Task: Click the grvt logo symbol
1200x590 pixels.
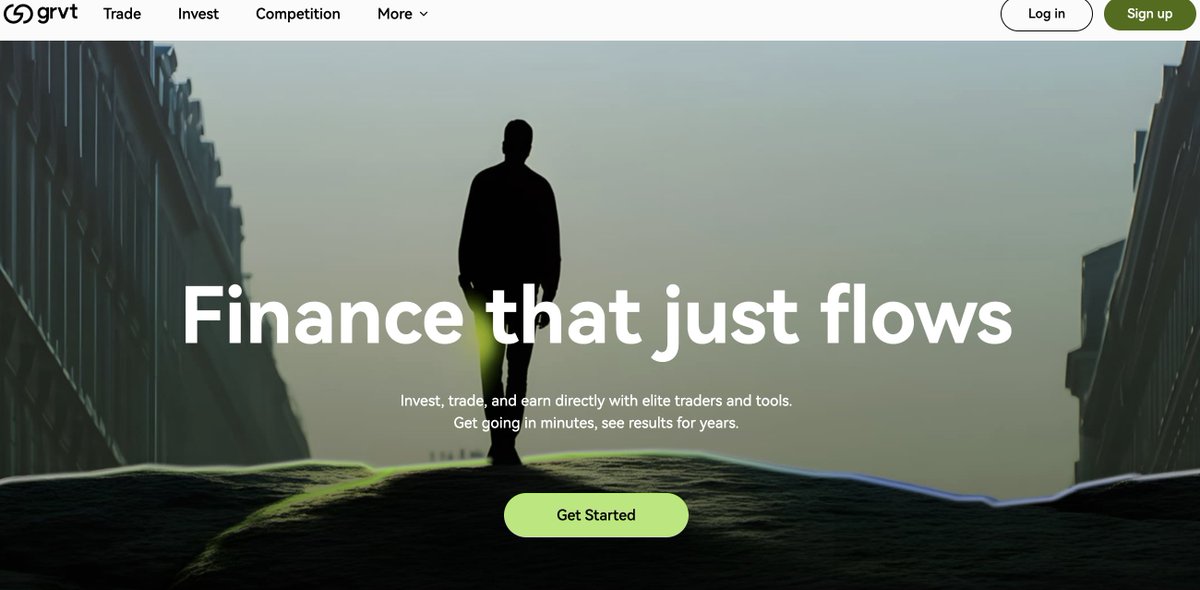Action: point(17,14)
